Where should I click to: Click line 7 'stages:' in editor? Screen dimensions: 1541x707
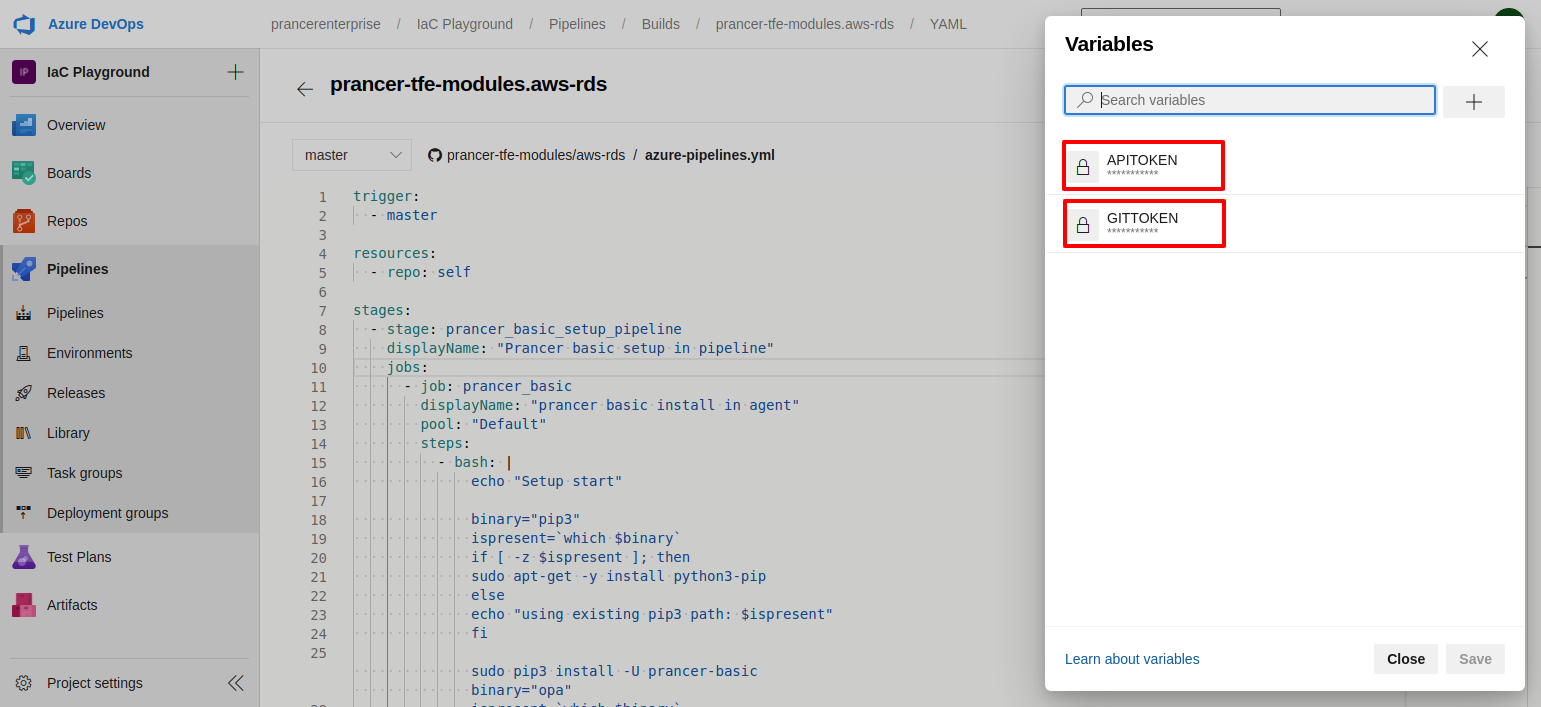point(382,311)
